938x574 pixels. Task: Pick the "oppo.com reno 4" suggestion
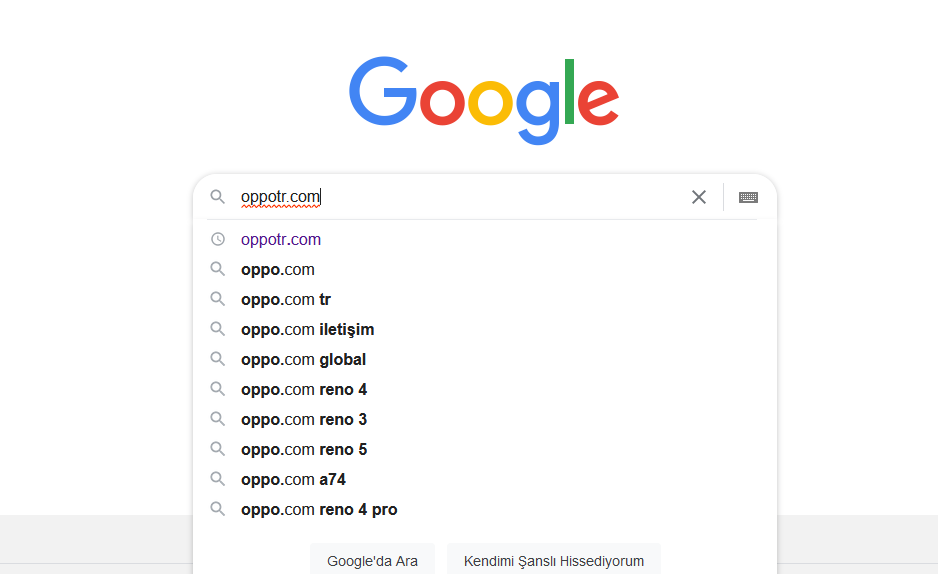(x=304, y=389)
